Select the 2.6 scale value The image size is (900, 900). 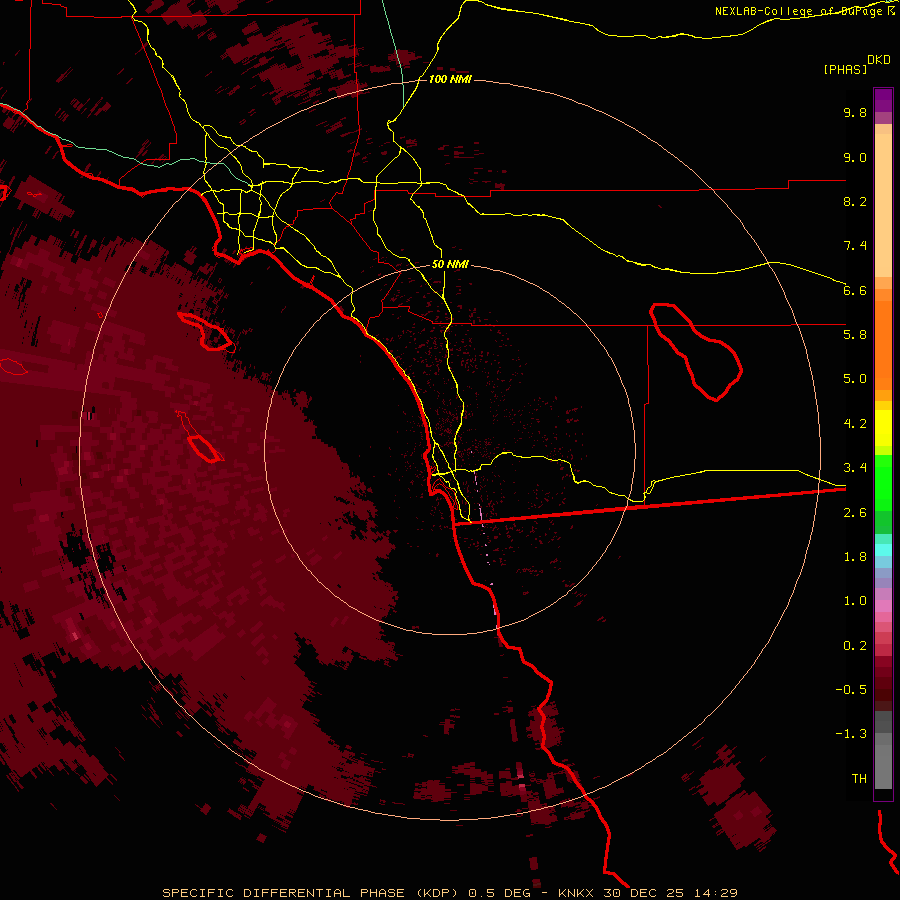855,513
